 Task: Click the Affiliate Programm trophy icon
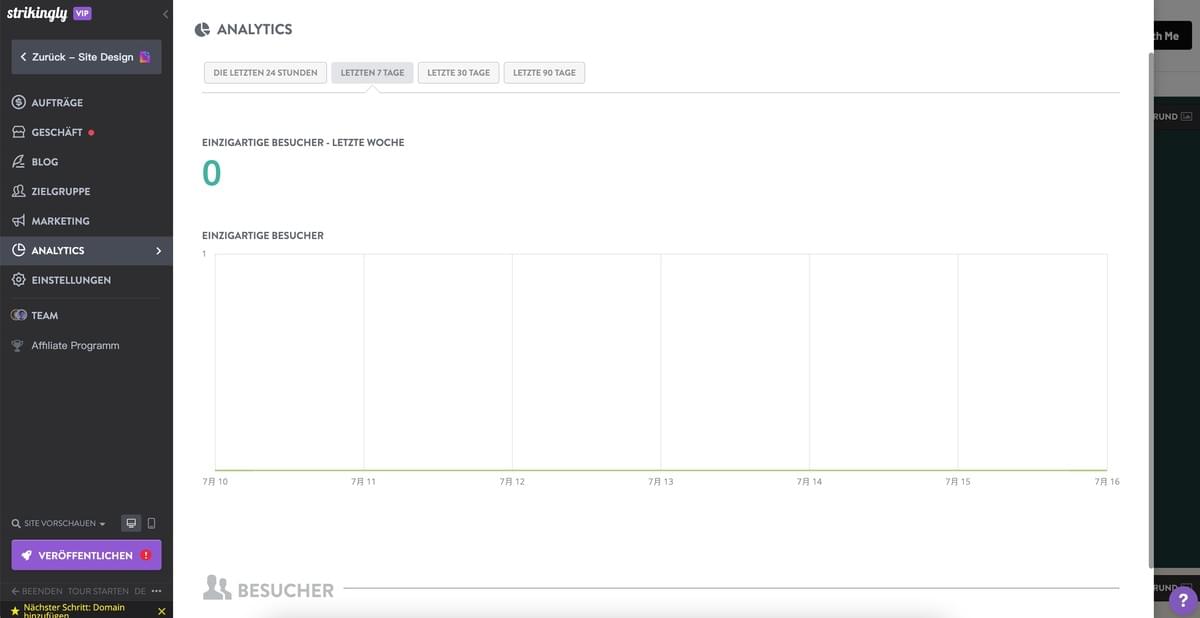point(18,345)
